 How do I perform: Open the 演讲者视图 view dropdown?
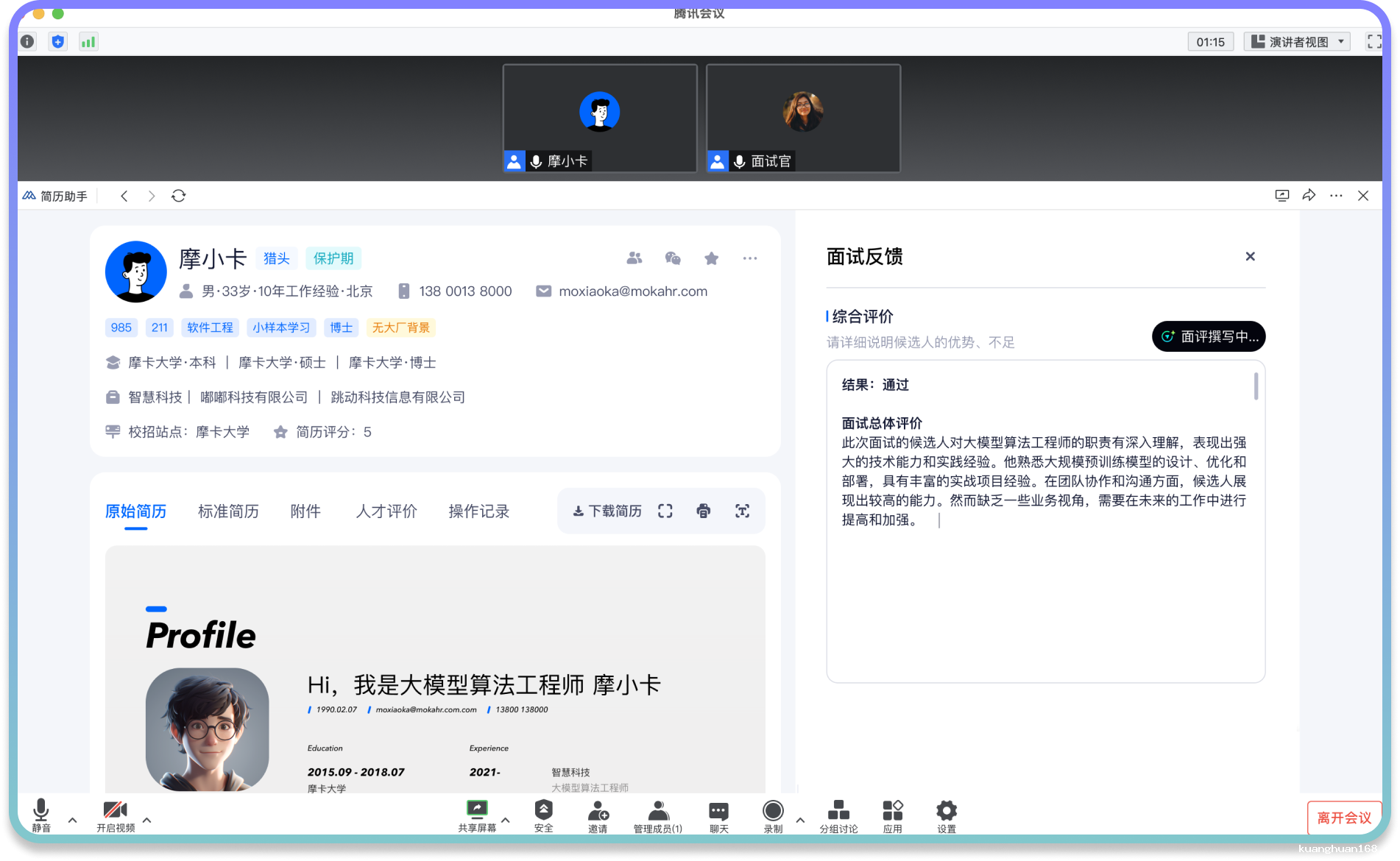(x=1297, y=42)
